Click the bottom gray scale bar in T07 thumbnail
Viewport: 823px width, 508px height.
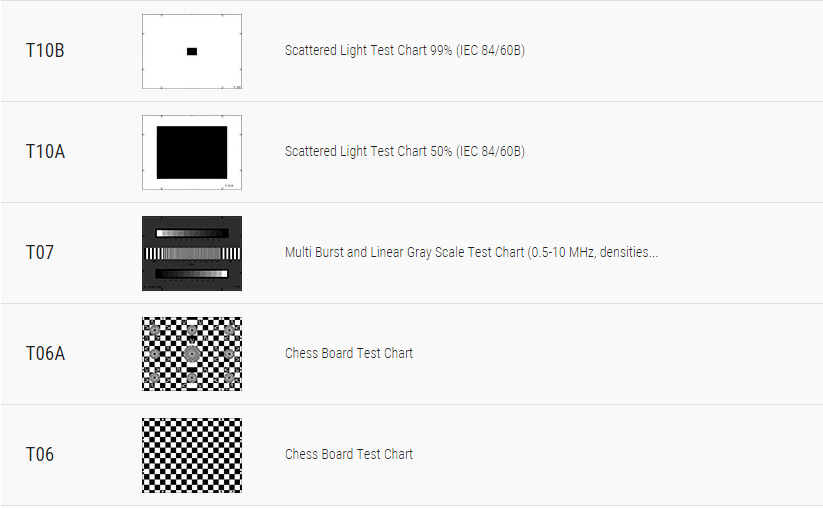pos(192,274)
